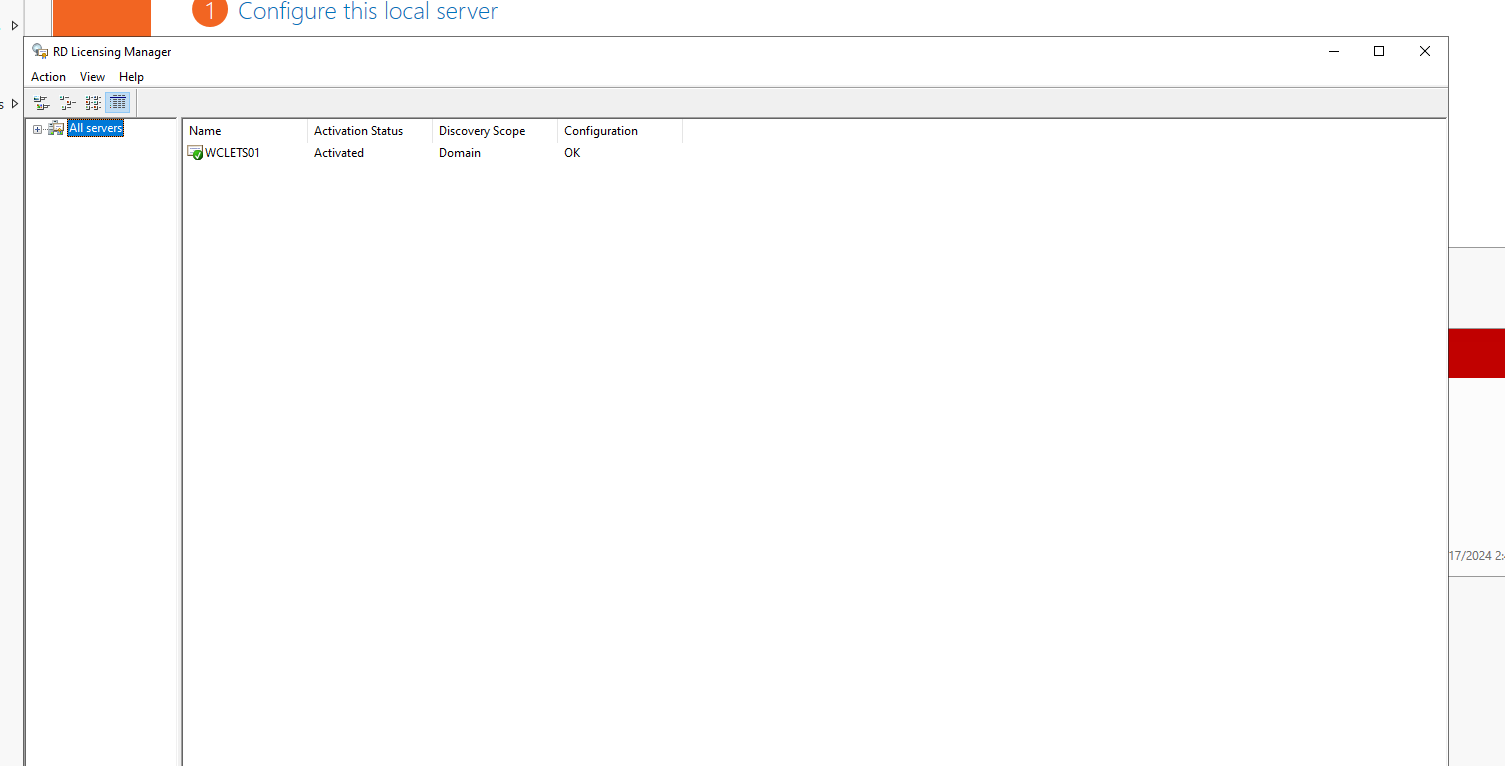Expand the All servers tree node
Image resolution: width=1505 pixels, height=766 pixels.
38,128
